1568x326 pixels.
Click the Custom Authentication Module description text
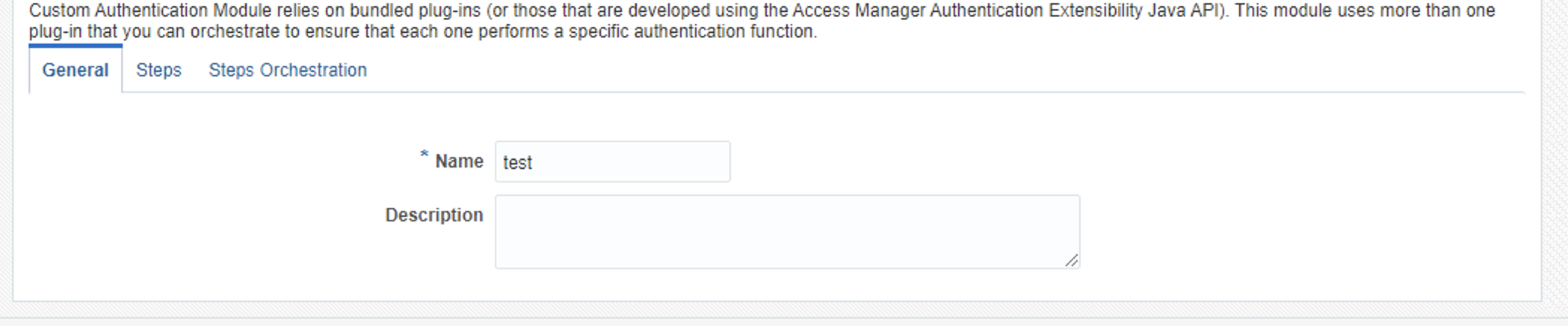pos(762,21)
